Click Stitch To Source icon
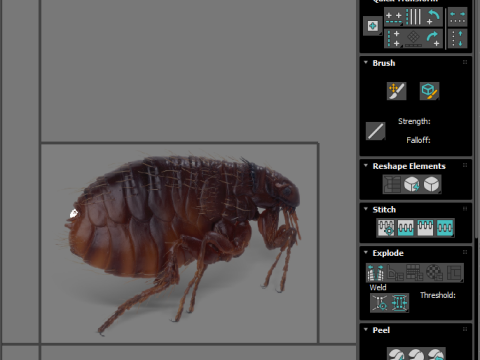 point(425,228)
